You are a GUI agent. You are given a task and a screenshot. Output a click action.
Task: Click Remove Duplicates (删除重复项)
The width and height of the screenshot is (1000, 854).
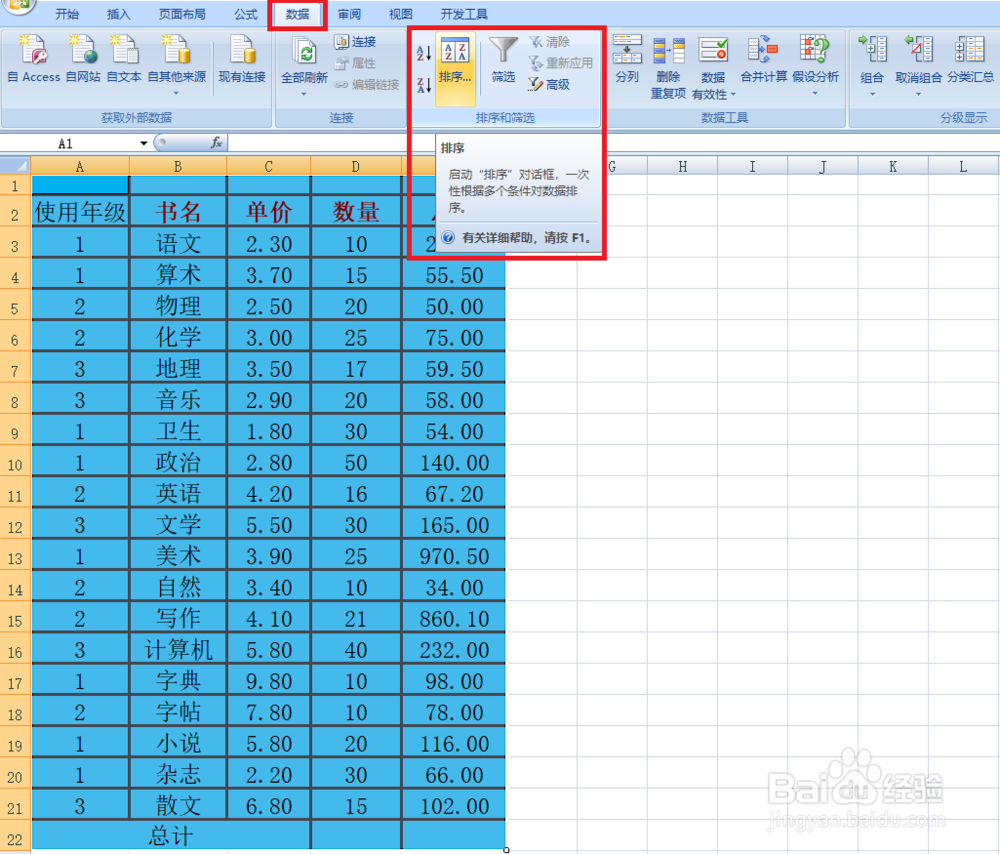click(x=668, y=68)
